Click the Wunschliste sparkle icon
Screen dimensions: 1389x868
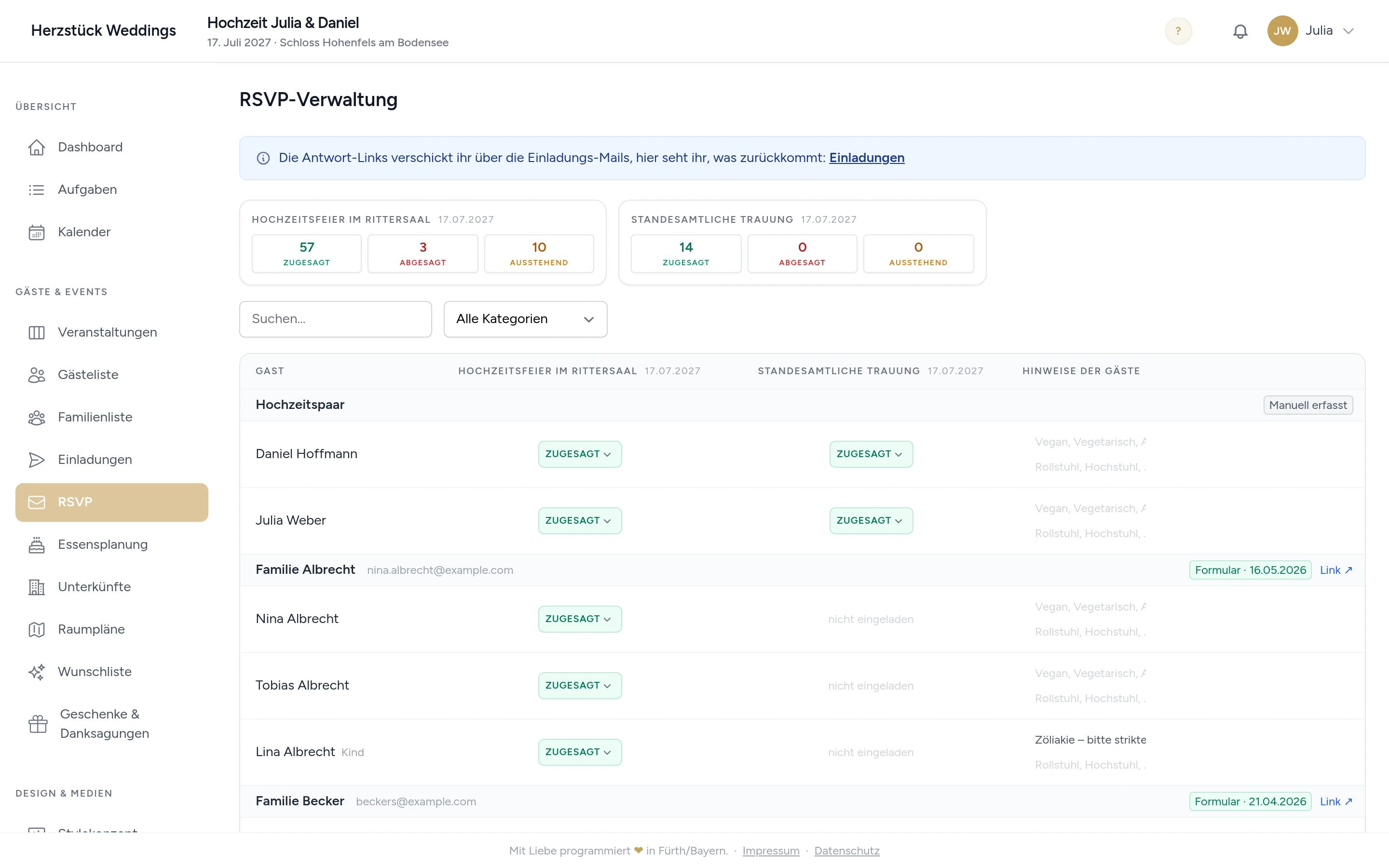click(x=37, y=672)
